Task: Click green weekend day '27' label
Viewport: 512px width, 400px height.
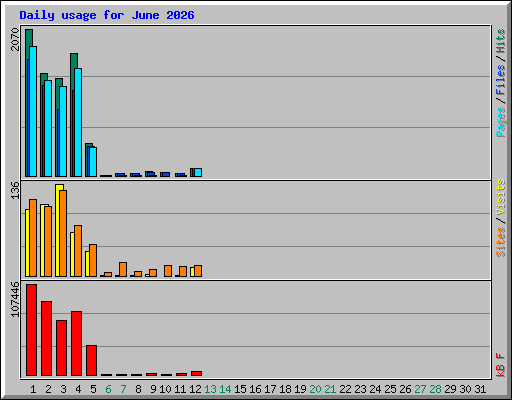Action: tap(420, 389)
